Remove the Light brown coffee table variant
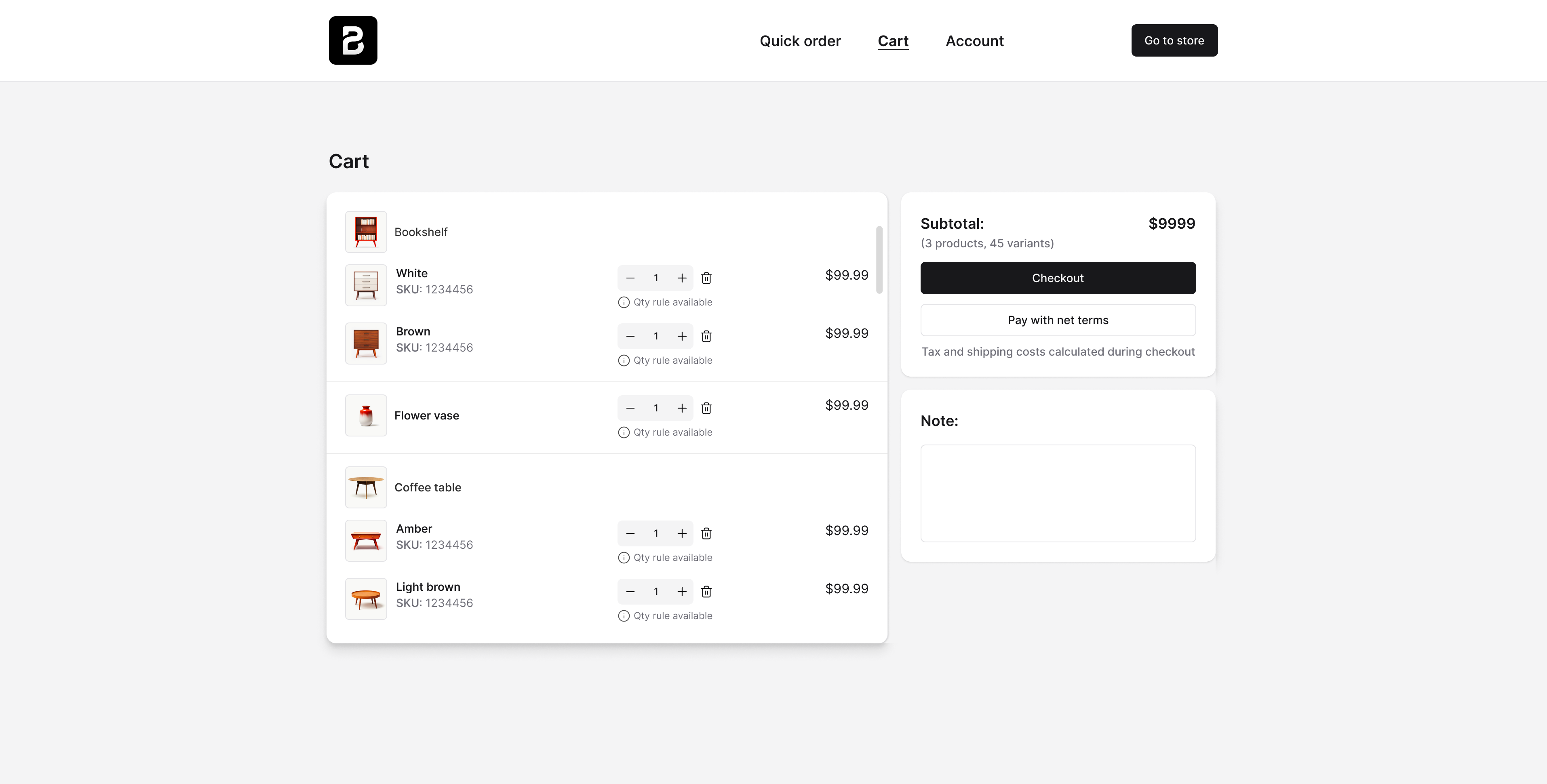 (x=706, y=592)
